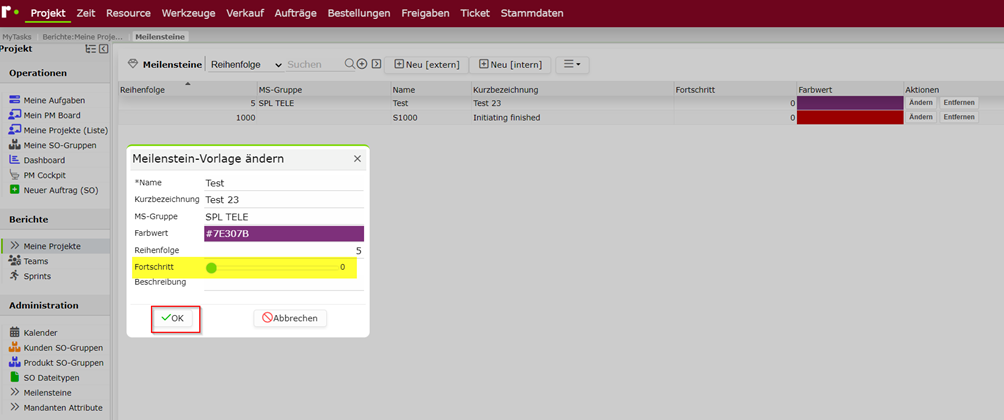Switch to the MyTasks tab
The height and width of the screenshot is (420, 1004).
17,36
